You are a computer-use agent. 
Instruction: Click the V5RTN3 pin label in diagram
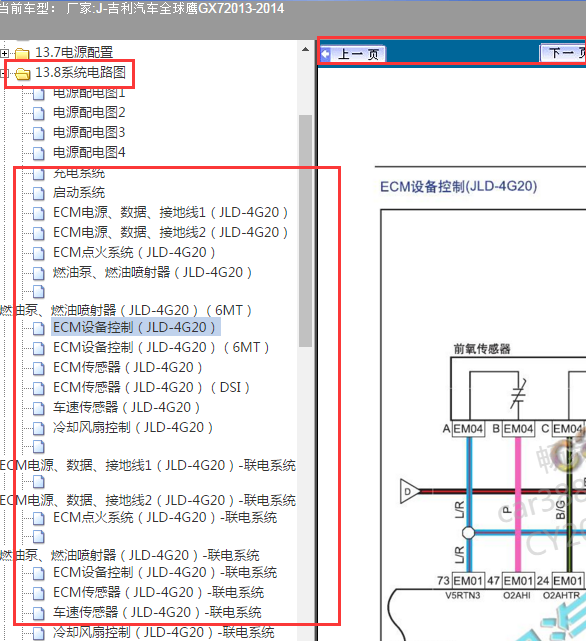pyautogui.click(x=463, y=596)
